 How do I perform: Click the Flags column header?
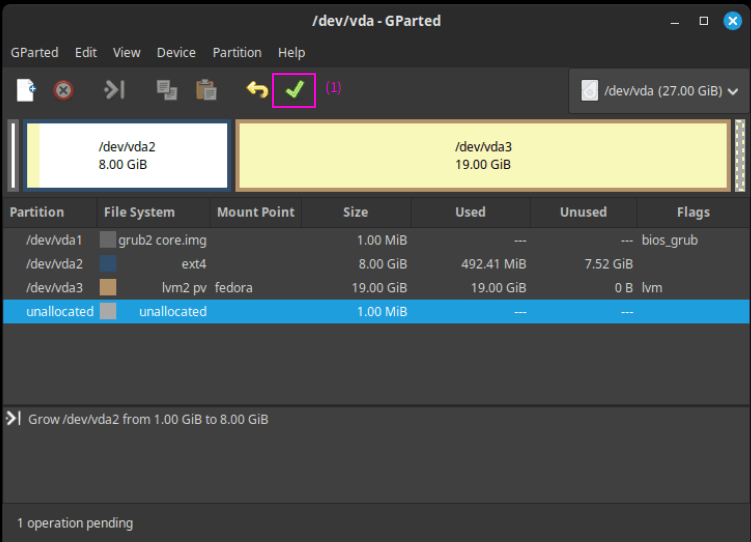(693, 212)
